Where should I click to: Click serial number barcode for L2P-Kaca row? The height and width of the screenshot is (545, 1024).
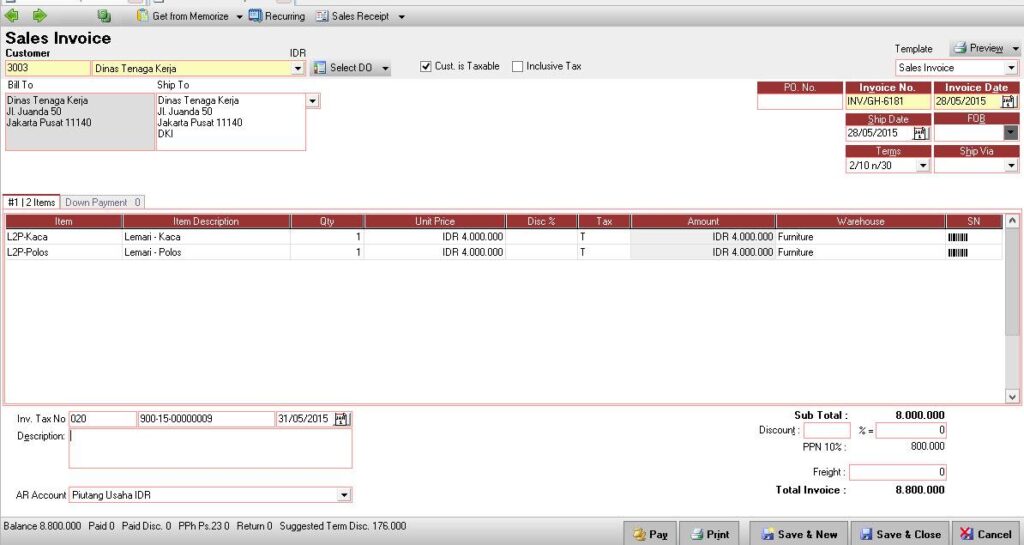click(958, 238)
